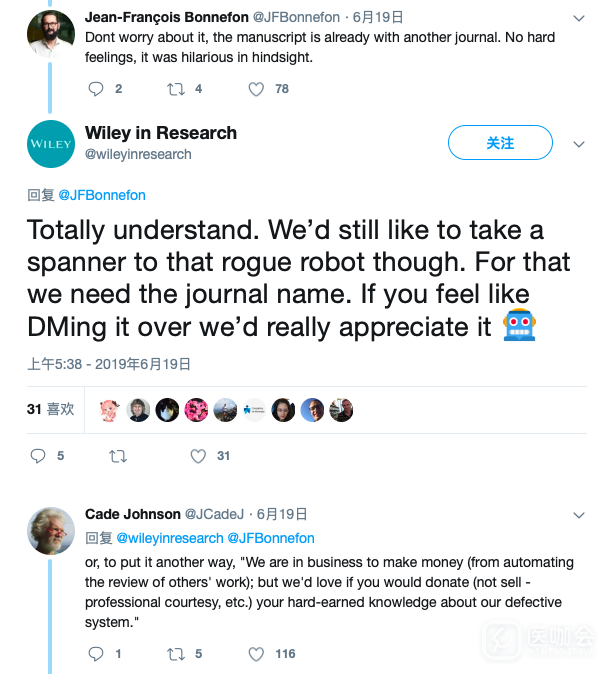
Task: Reply to the Wiley in Research tweet
Action: (39, 456)
